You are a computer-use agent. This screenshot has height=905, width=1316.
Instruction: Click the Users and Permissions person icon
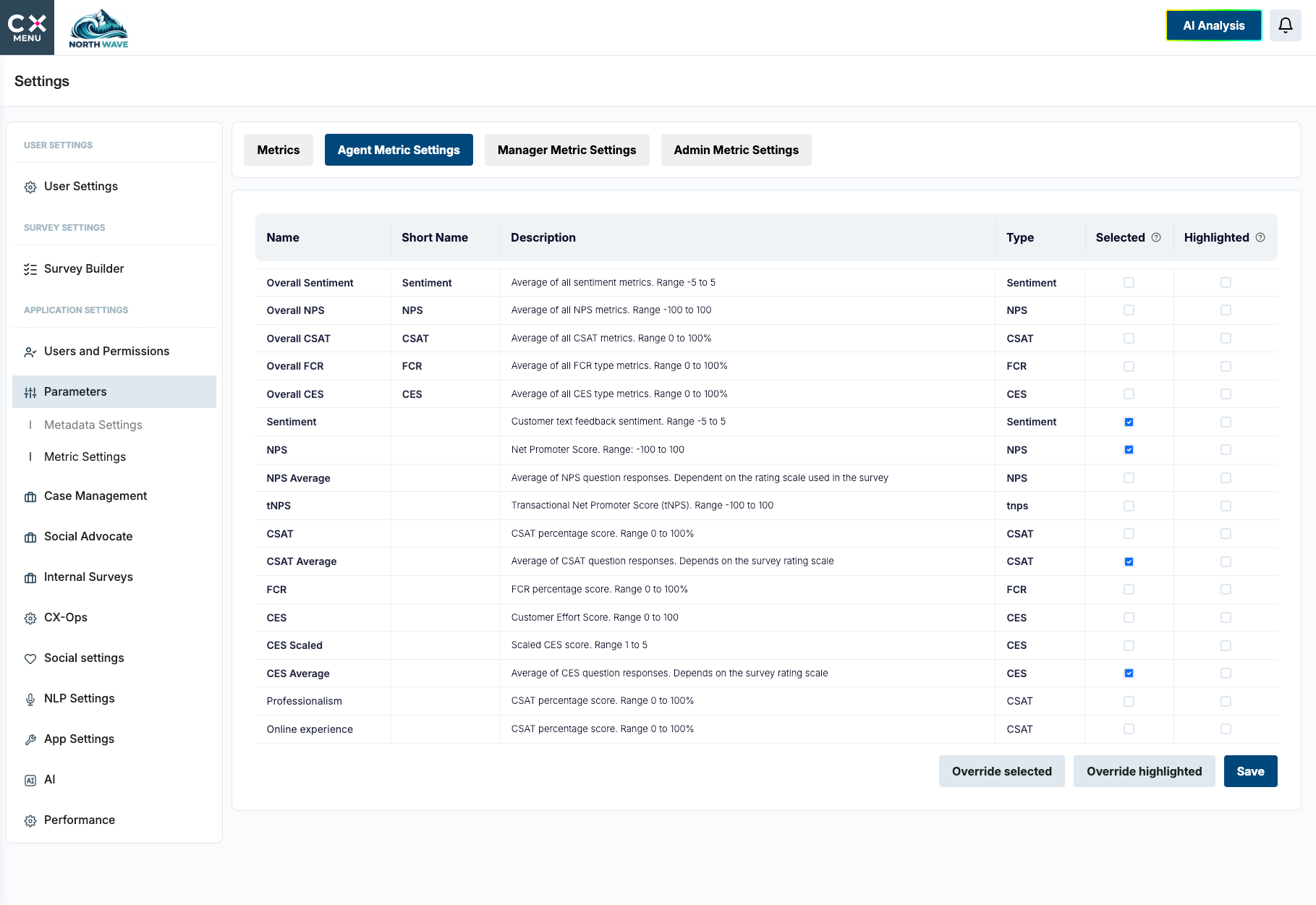[30, 352]
